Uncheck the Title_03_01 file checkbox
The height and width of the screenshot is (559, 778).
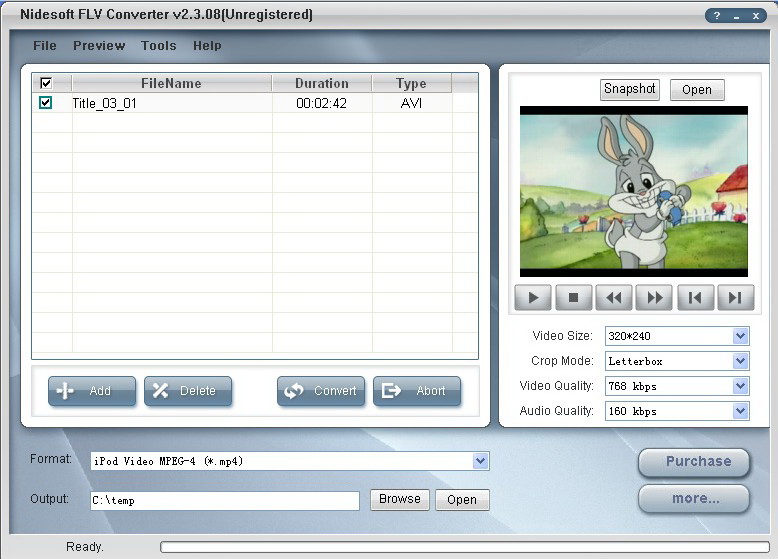point(45,103)
